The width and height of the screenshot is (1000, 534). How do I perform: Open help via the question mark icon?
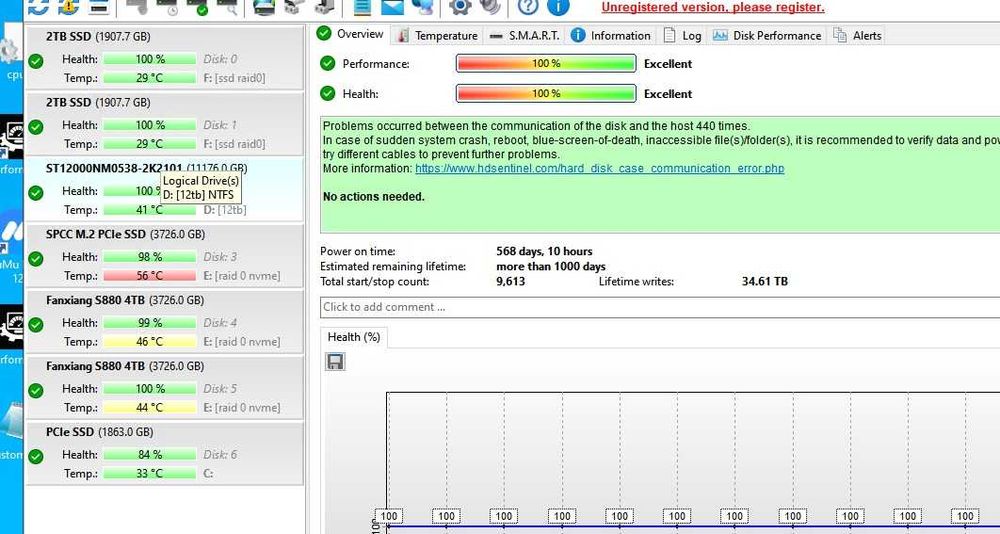pos(527,6)
